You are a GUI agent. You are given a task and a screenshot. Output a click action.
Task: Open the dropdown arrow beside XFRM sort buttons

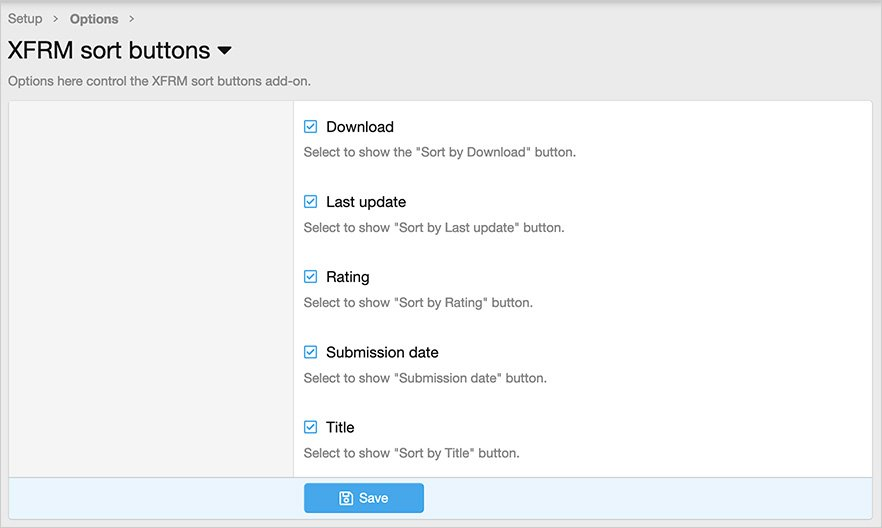[224, 50]
